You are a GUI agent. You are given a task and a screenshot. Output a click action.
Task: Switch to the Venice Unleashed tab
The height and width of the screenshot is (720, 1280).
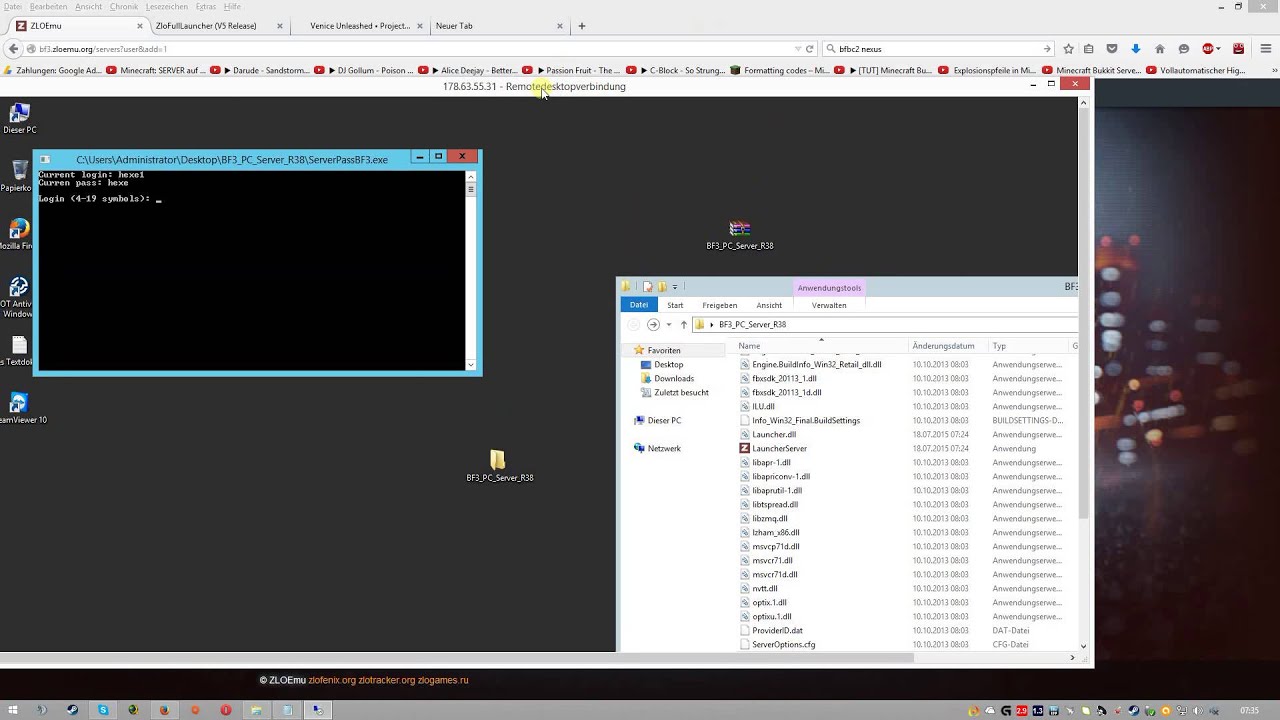[360, 26]
